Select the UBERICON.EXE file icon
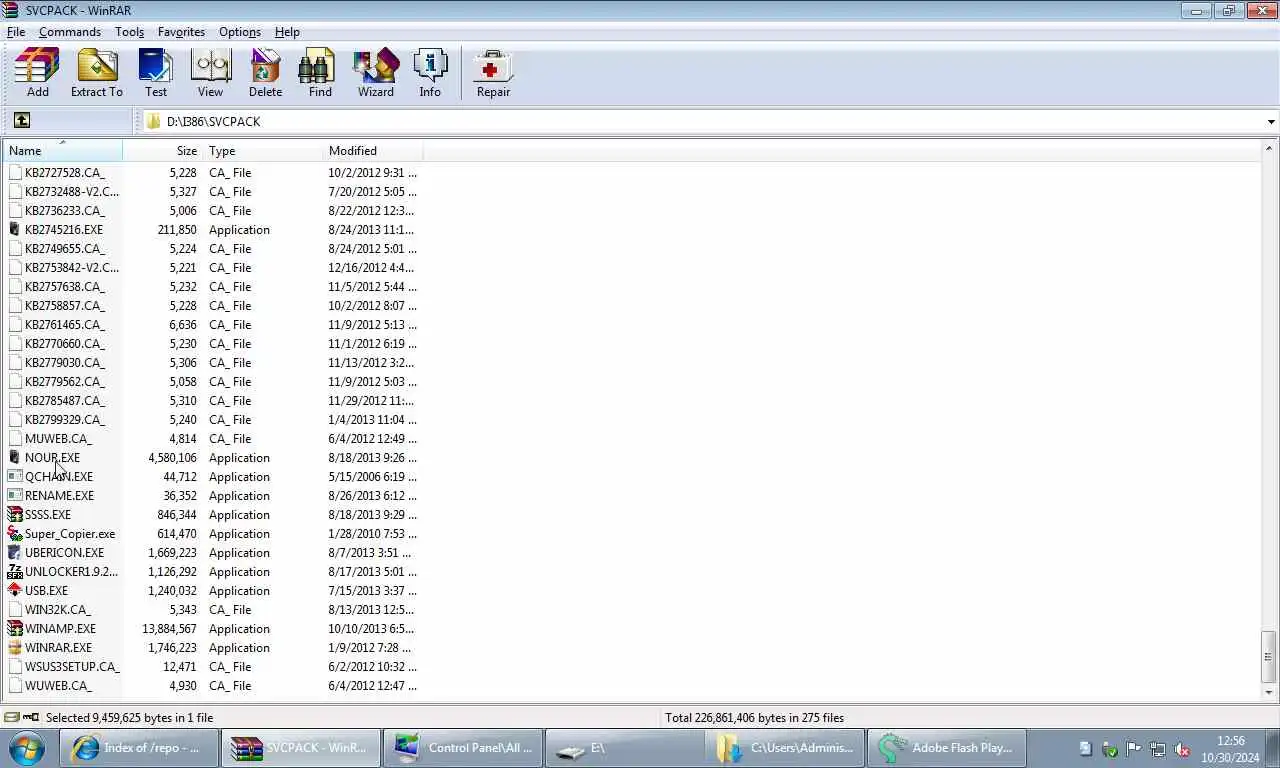This screenshot has width=1280, height=768. point(15,553)
